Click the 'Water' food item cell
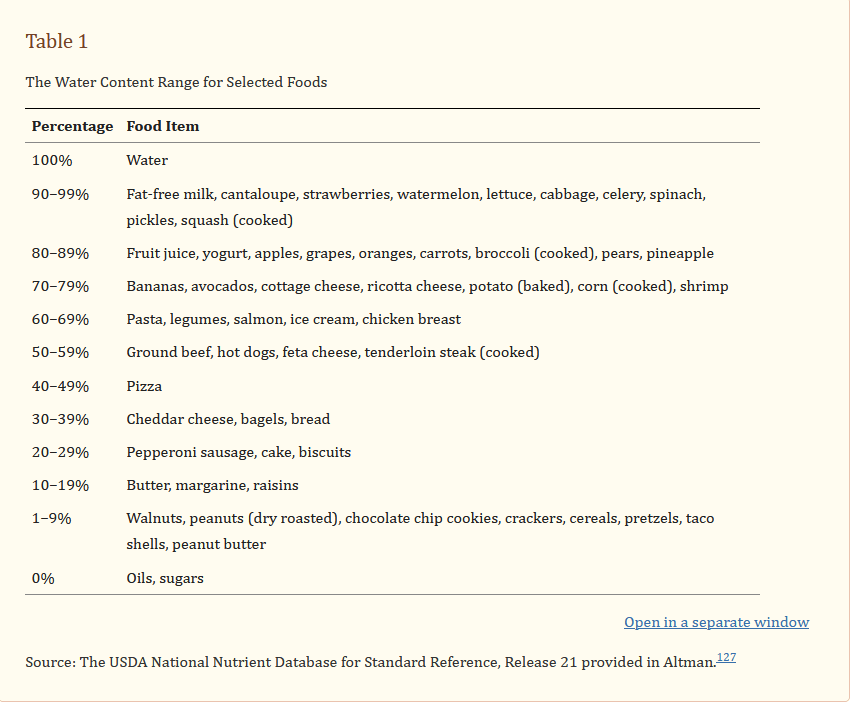This screenshot has width=851, height=703. [x=147, y=160]
